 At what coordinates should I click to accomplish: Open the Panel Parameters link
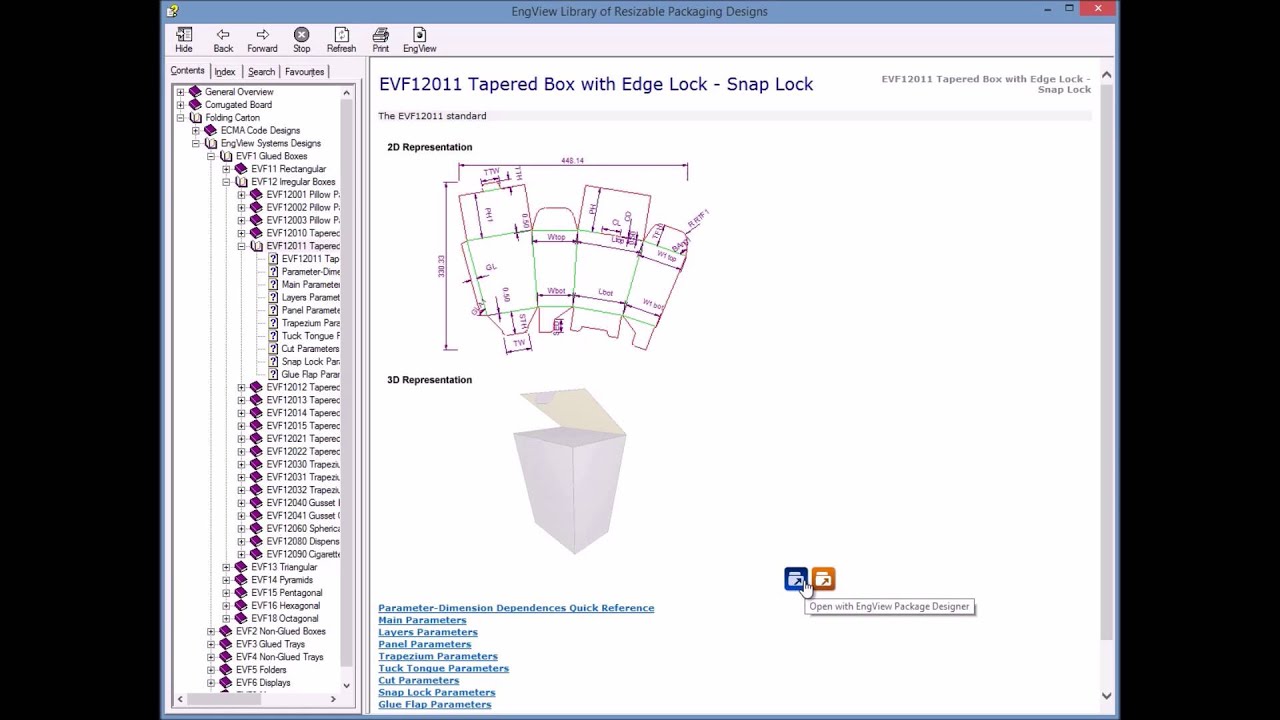(425, 644)
